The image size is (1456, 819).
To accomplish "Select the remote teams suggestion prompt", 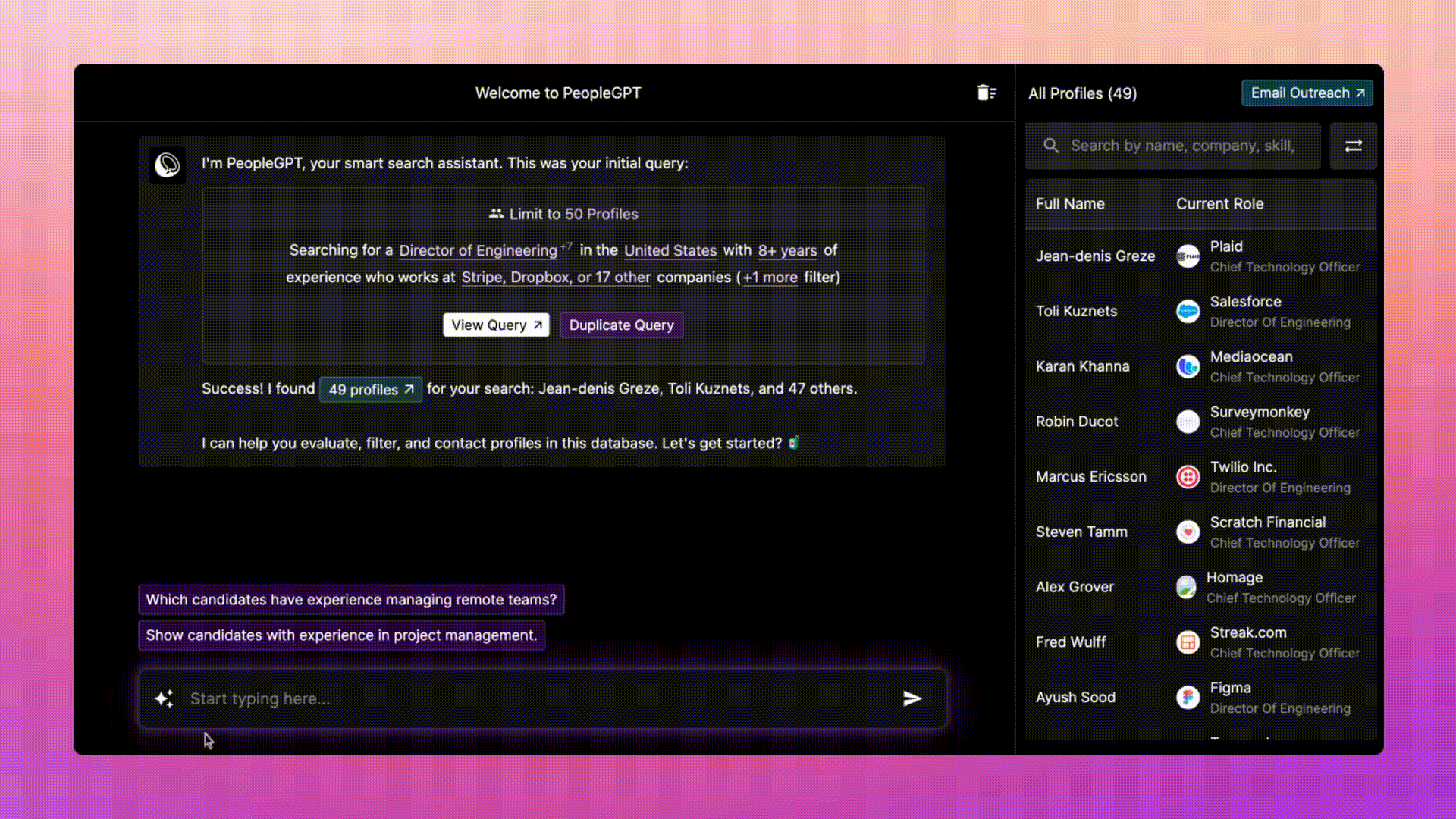I will point(351,600).
